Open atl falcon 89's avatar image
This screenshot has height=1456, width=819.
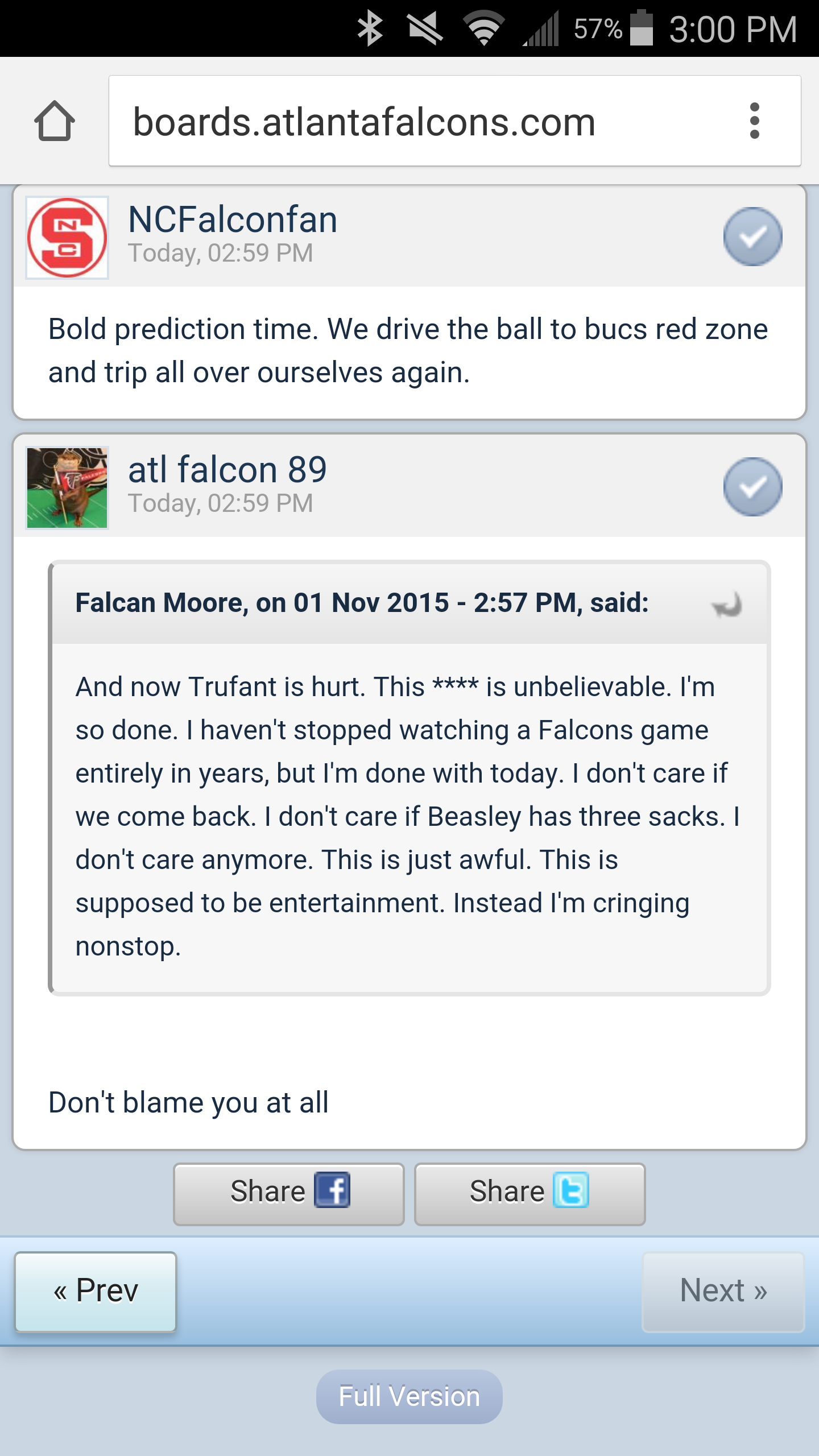coord(67,487)
